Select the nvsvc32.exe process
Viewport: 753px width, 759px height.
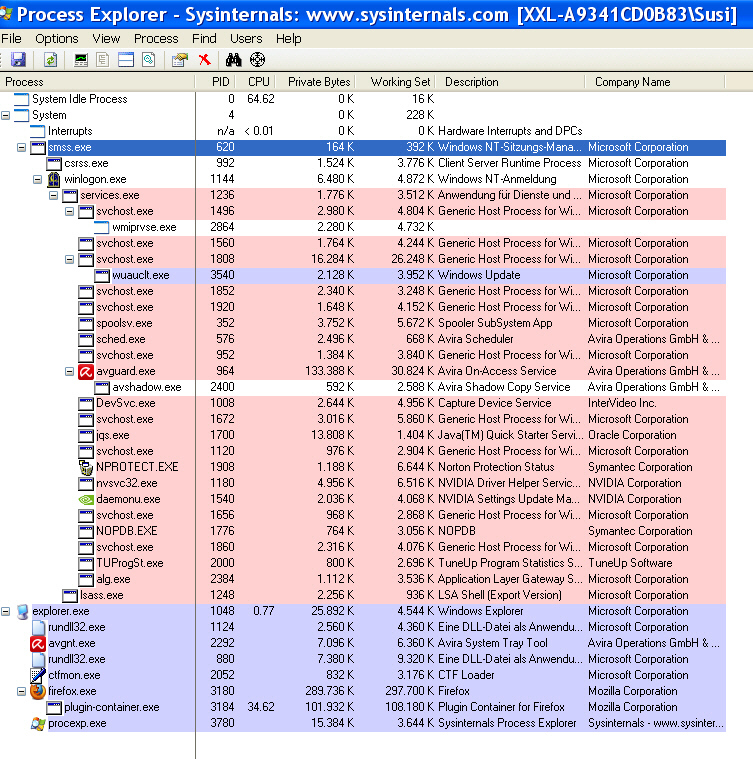(363, 483)
